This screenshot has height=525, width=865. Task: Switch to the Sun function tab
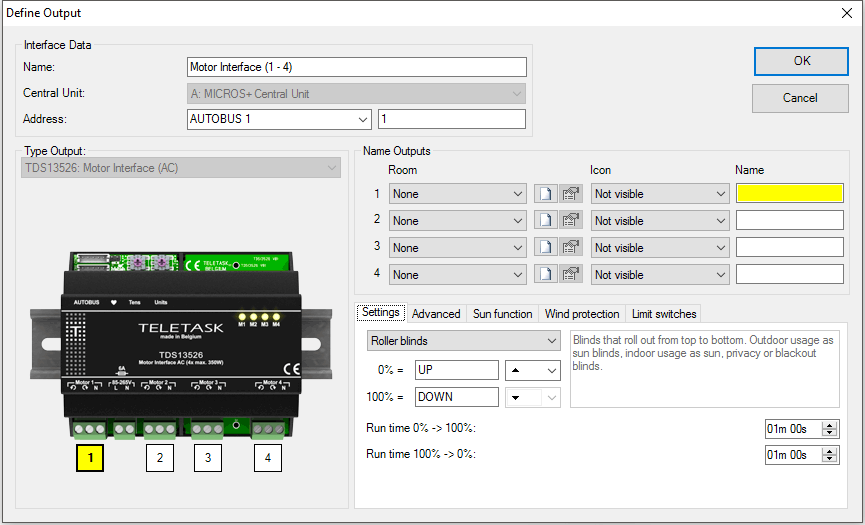pos(502,314)
